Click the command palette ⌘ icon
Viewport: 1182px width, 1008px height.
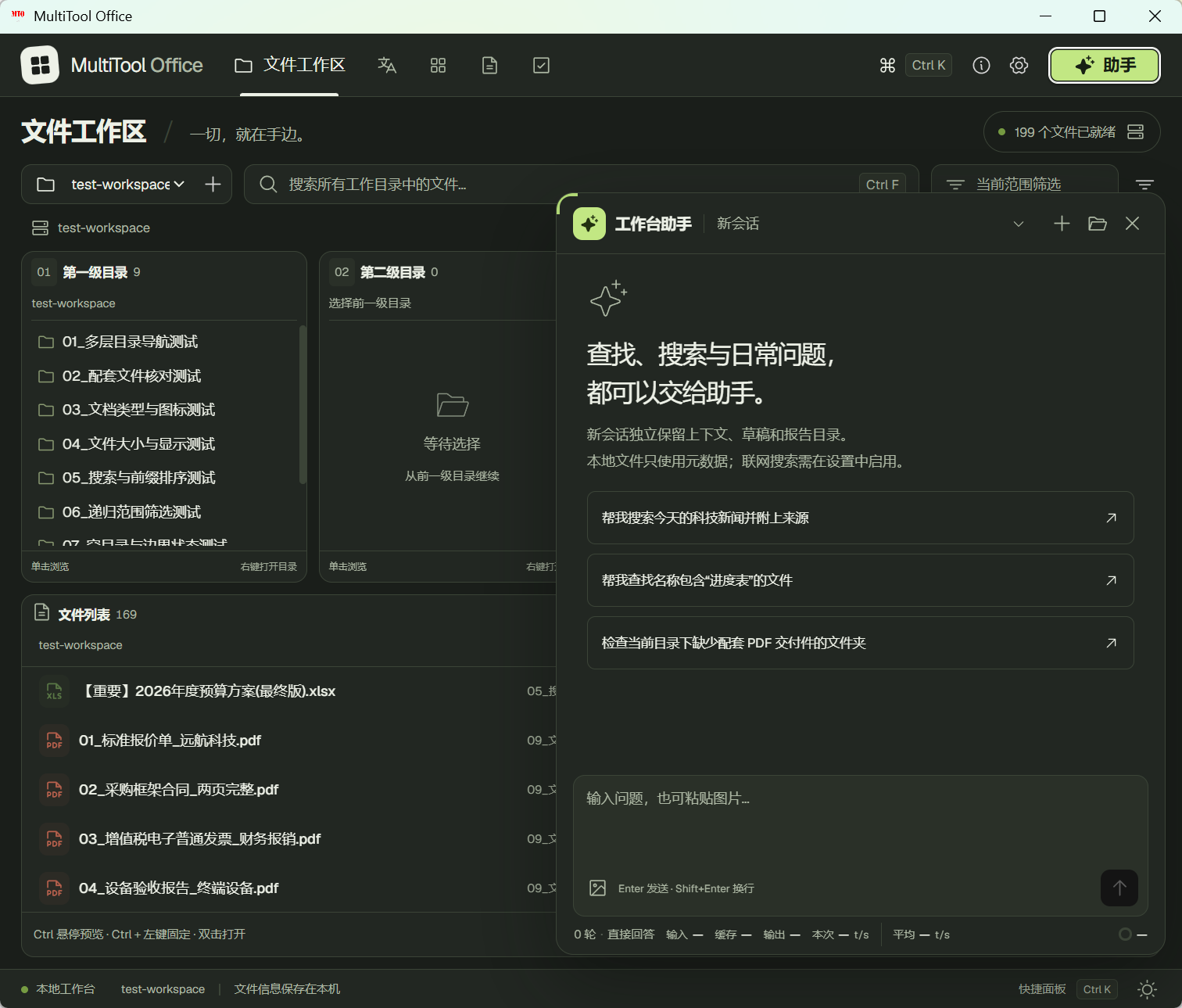(887, 66)
